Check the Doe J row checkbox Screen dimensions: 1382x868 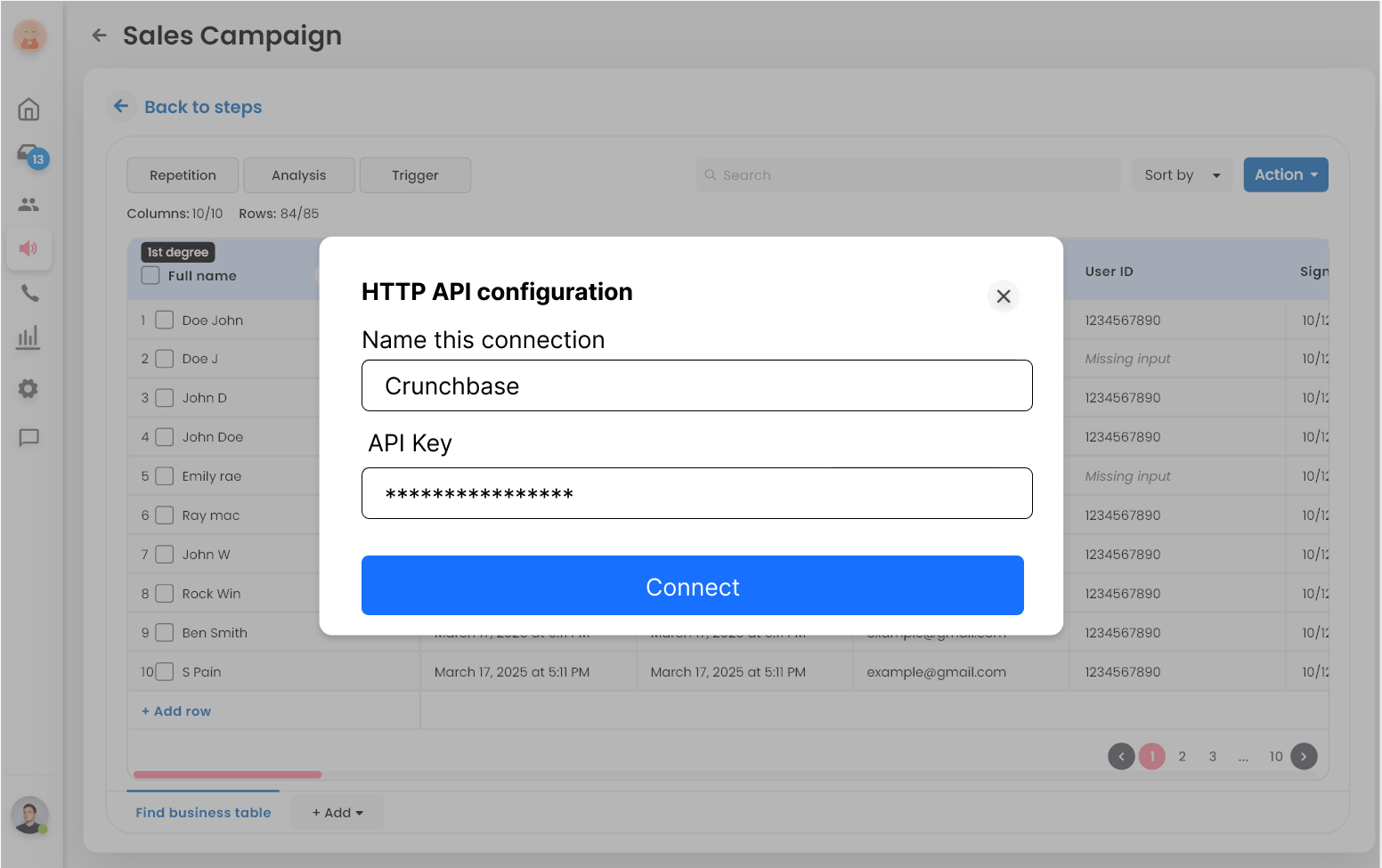165,359
